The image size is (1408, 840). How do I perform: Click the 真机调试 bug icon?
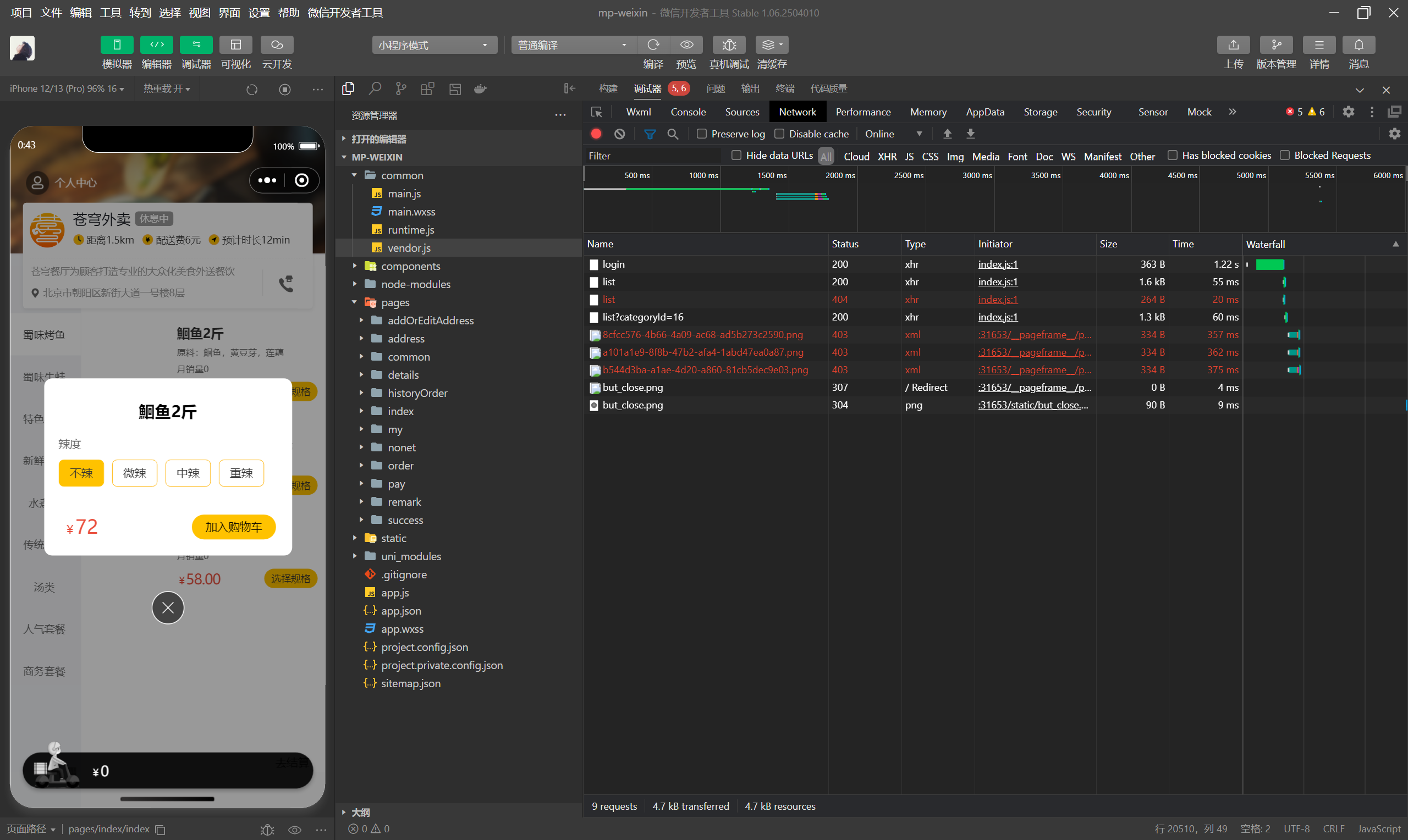[729, 45]
